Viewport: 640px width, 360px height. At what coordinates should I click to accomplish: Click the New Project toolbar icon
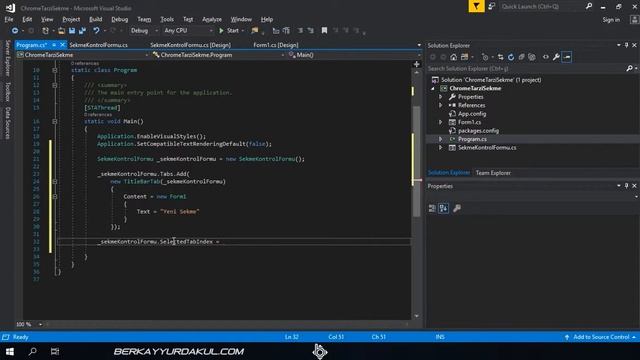(45, 31)
